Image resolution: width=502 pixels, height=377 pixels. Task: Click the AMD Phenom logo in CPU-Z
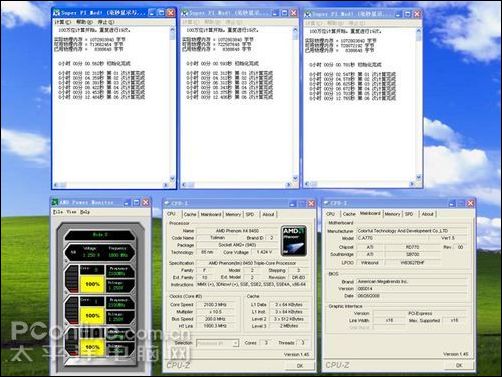coord(294,241)
